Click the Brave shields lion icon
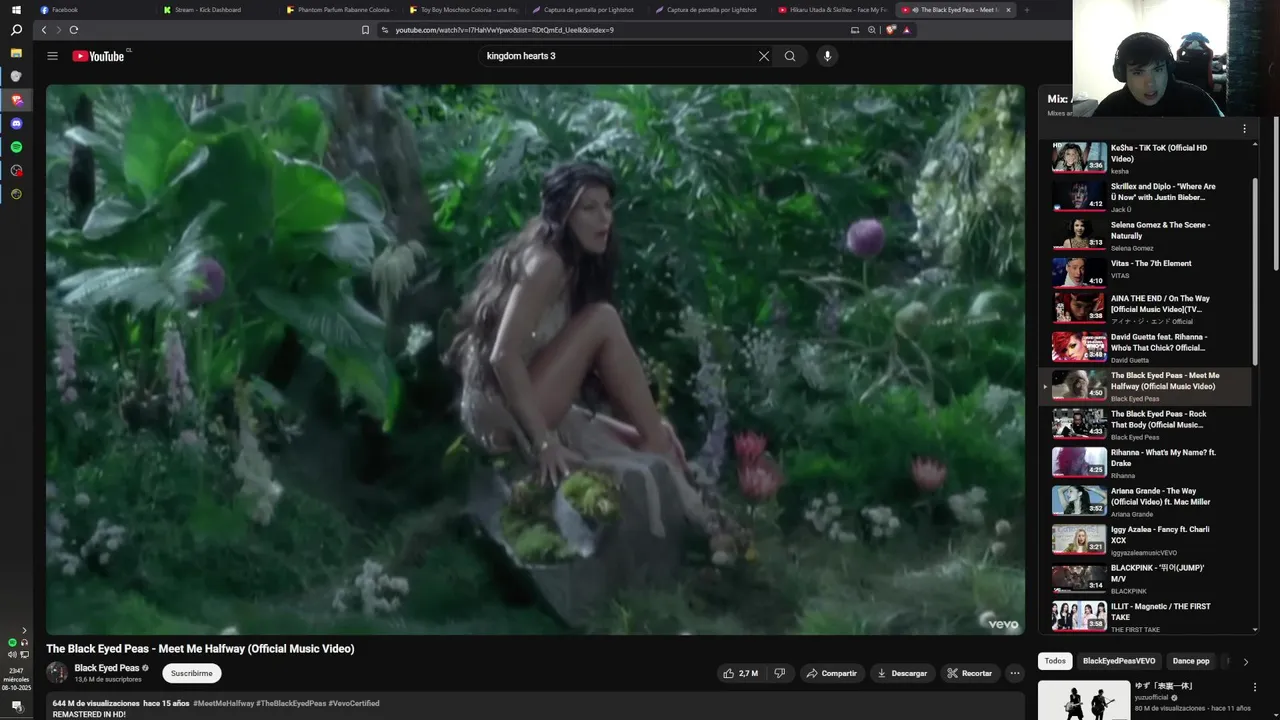Image resolution: width=1280 pixels, height=720 pixels. click(891, 30)
